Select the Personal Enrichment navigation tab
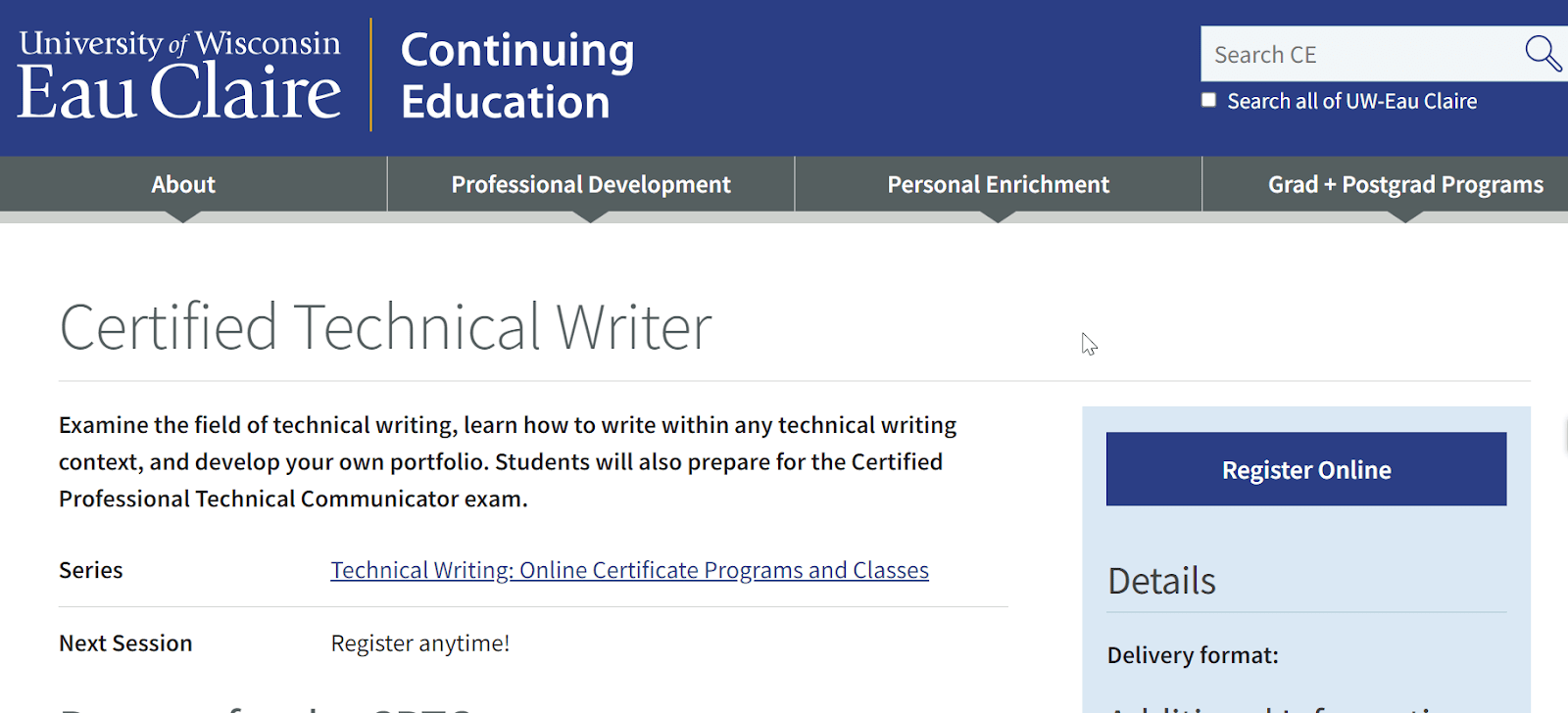The width and height of the screenshot is (1568, 713). 998,184
